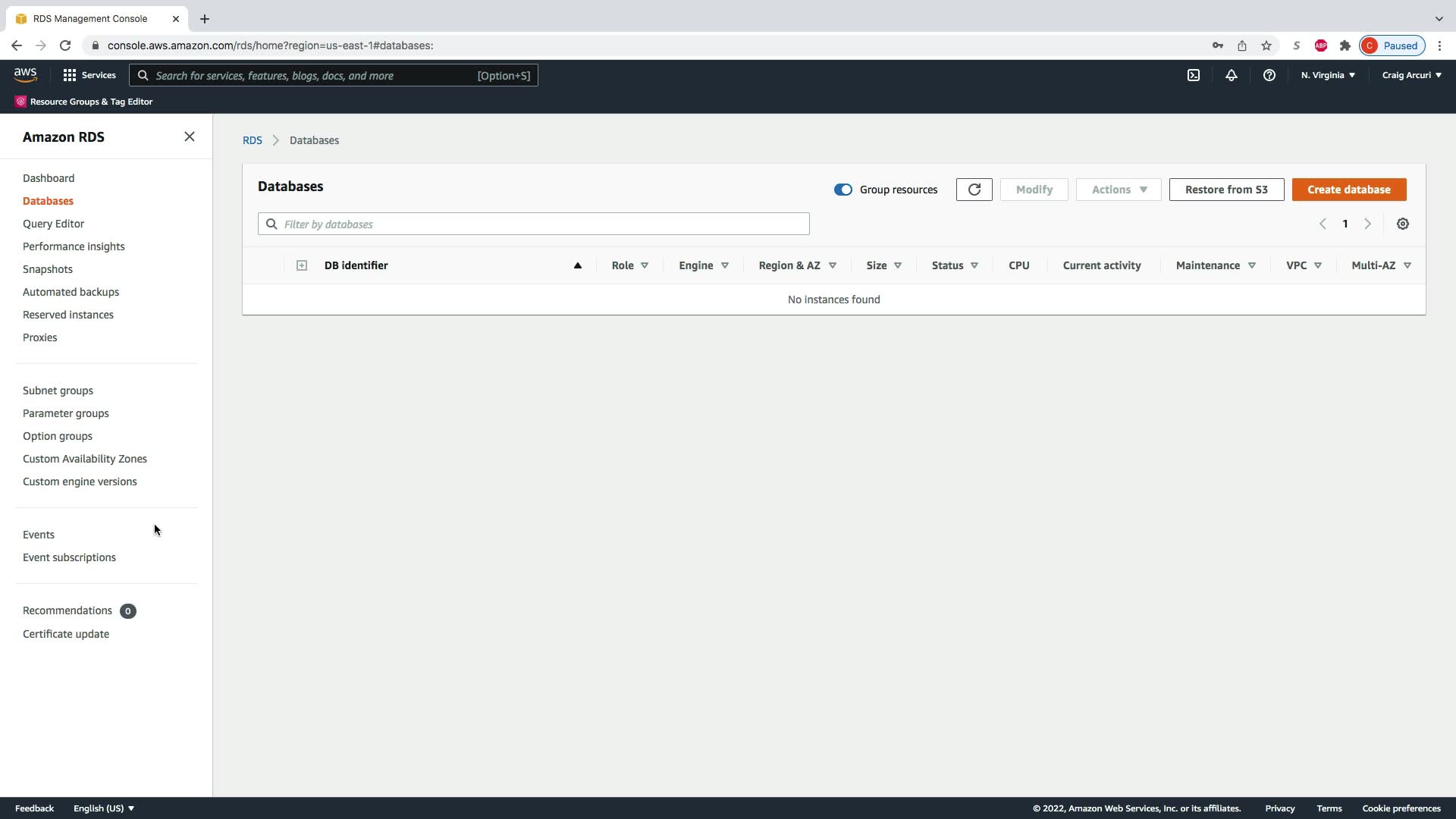Viewport: 1456px width, 819px height.
Task: Open the notifications bell
Action: 1231,75
